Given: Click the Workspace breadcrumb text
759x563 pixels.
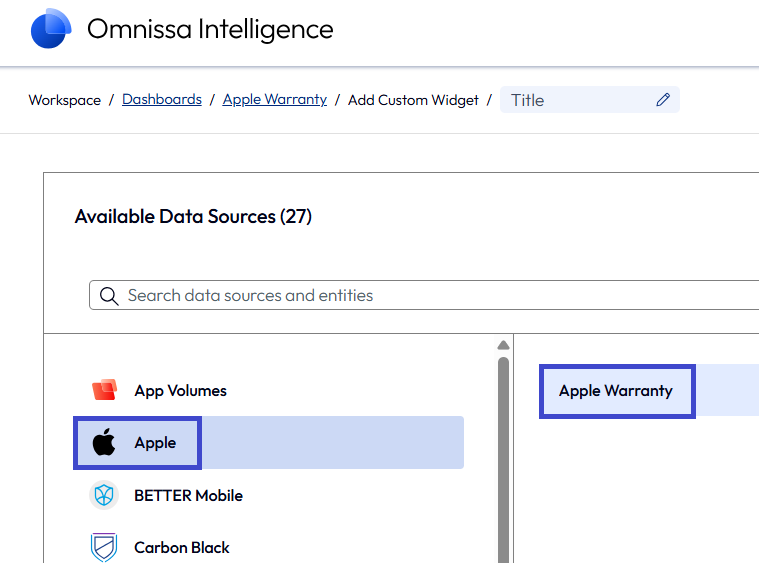Looking at the screenshot, I should 65,100.
